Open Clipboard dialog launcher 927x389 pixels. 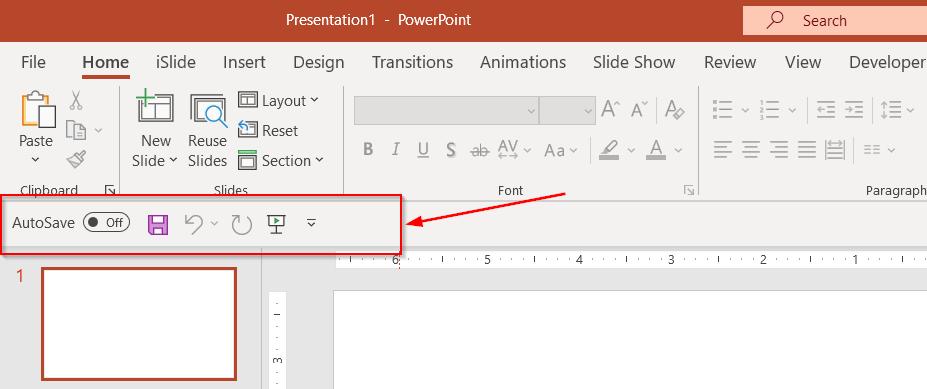[x=110, y=190]
